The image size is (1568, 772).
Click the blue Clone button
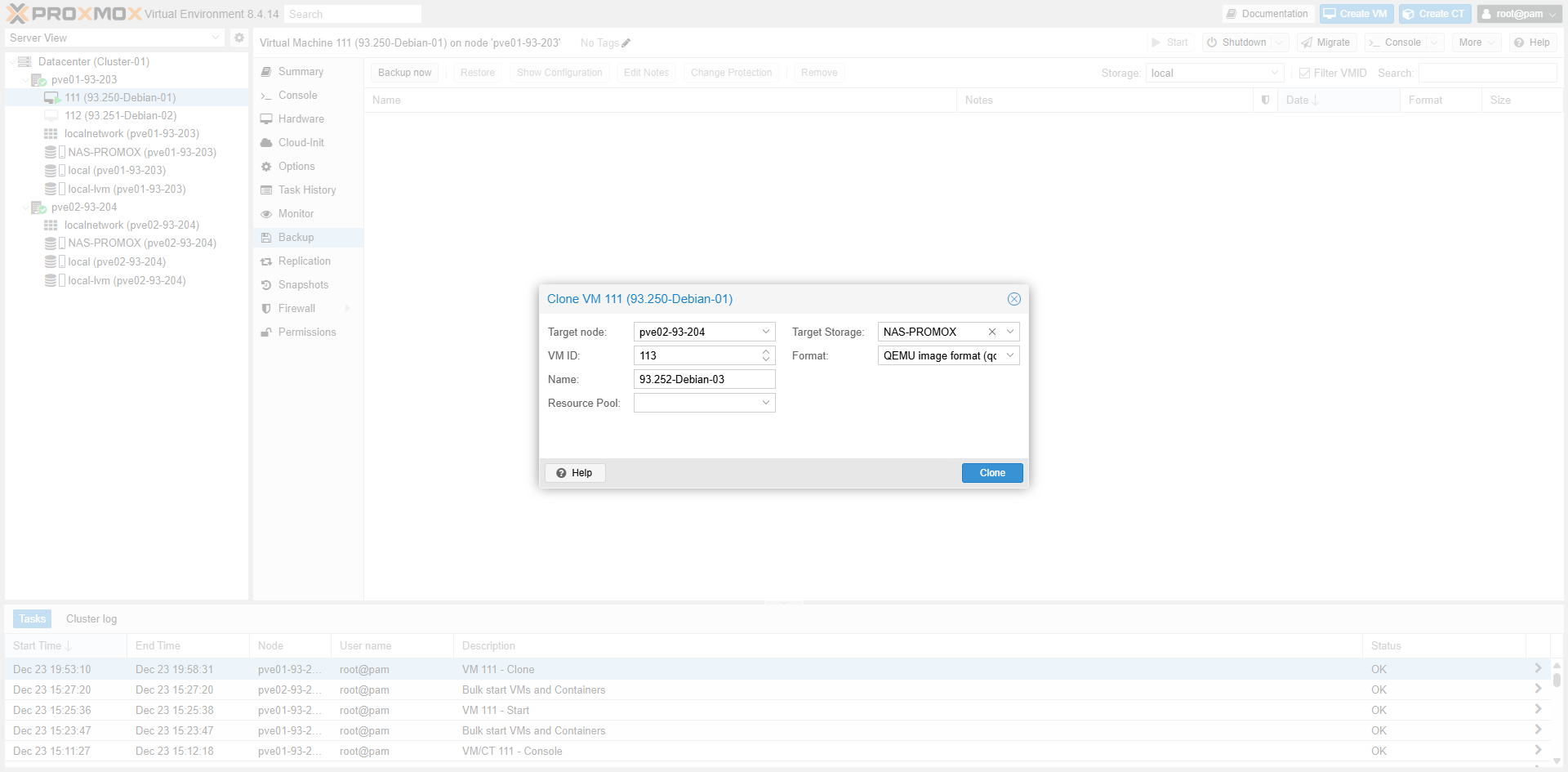click(991, 473)
